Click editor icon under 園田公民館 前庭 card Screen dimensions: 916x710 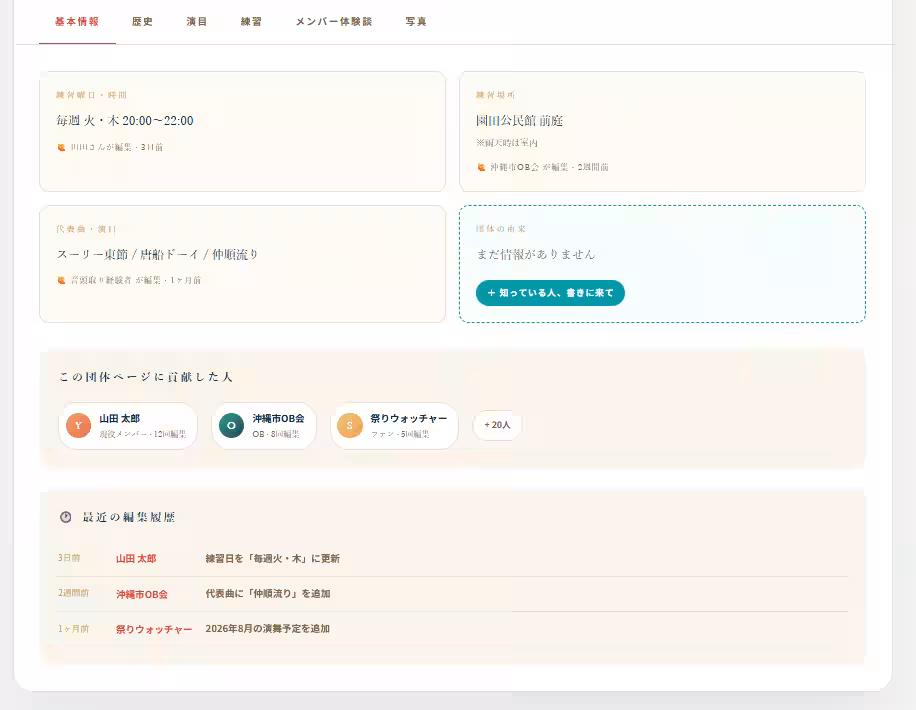[x=481, y=167]
